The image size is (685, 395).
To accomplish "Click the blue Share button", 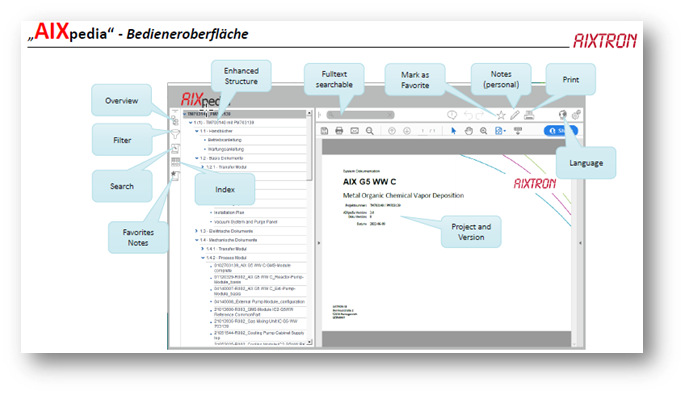I will (x=560, y=131).
